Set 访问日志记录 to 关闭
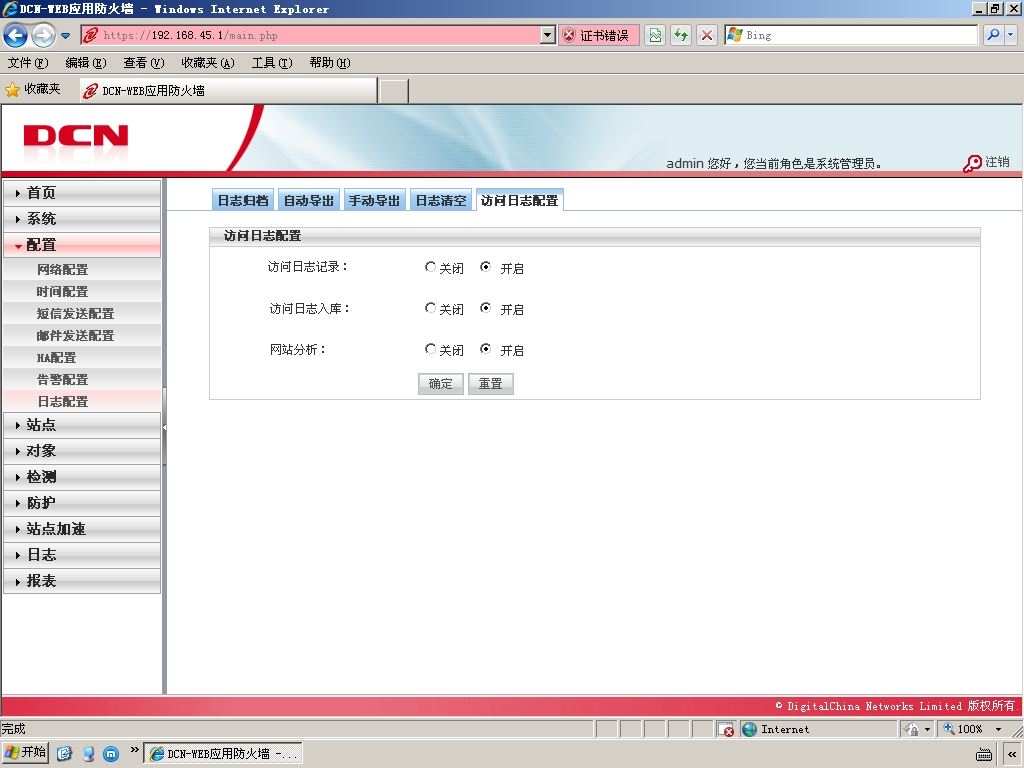The width and height of the screenshot is (1024, 768). pos(430,267)
